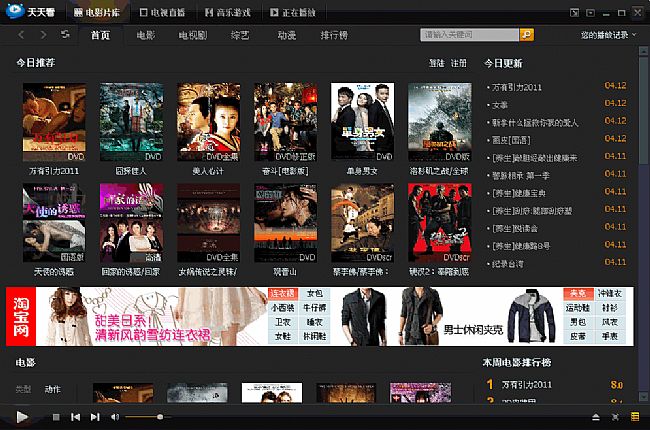Click the 冲锋衣 category in the ad
The image size is (650, 430).
click(610, 294)
